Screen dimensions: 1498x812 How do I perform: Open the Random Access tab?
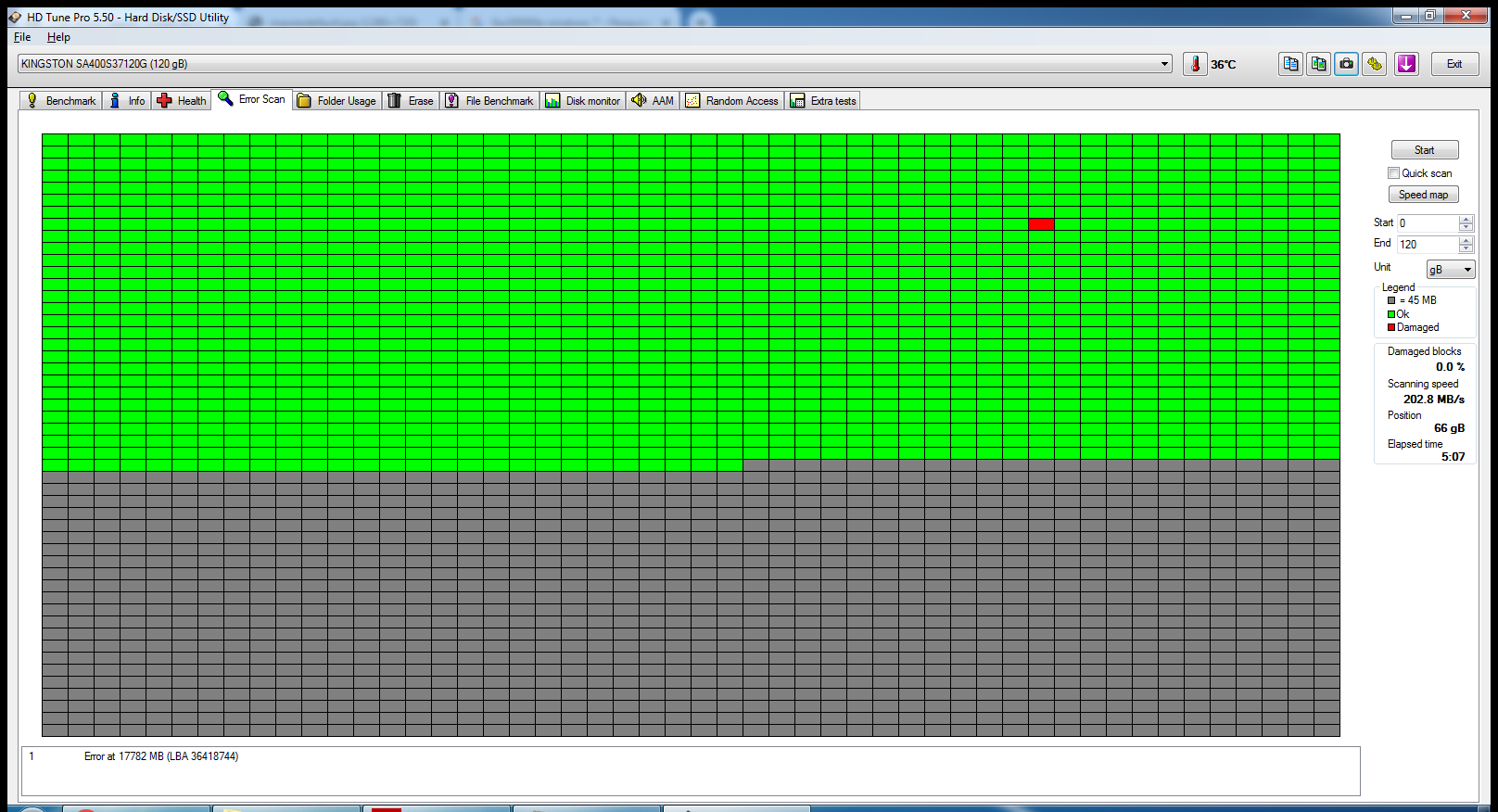click(x=732, y=101)
